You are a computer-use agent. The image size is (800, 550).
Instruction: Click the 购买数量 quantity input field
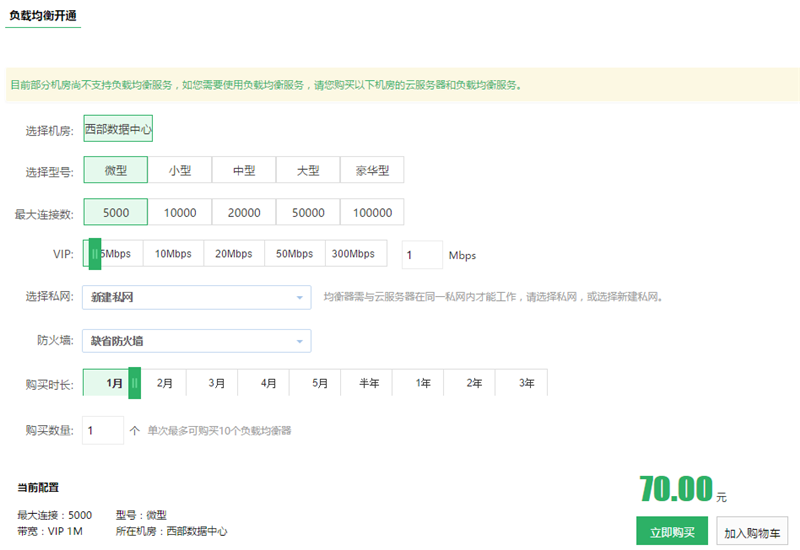coord(103,430)
